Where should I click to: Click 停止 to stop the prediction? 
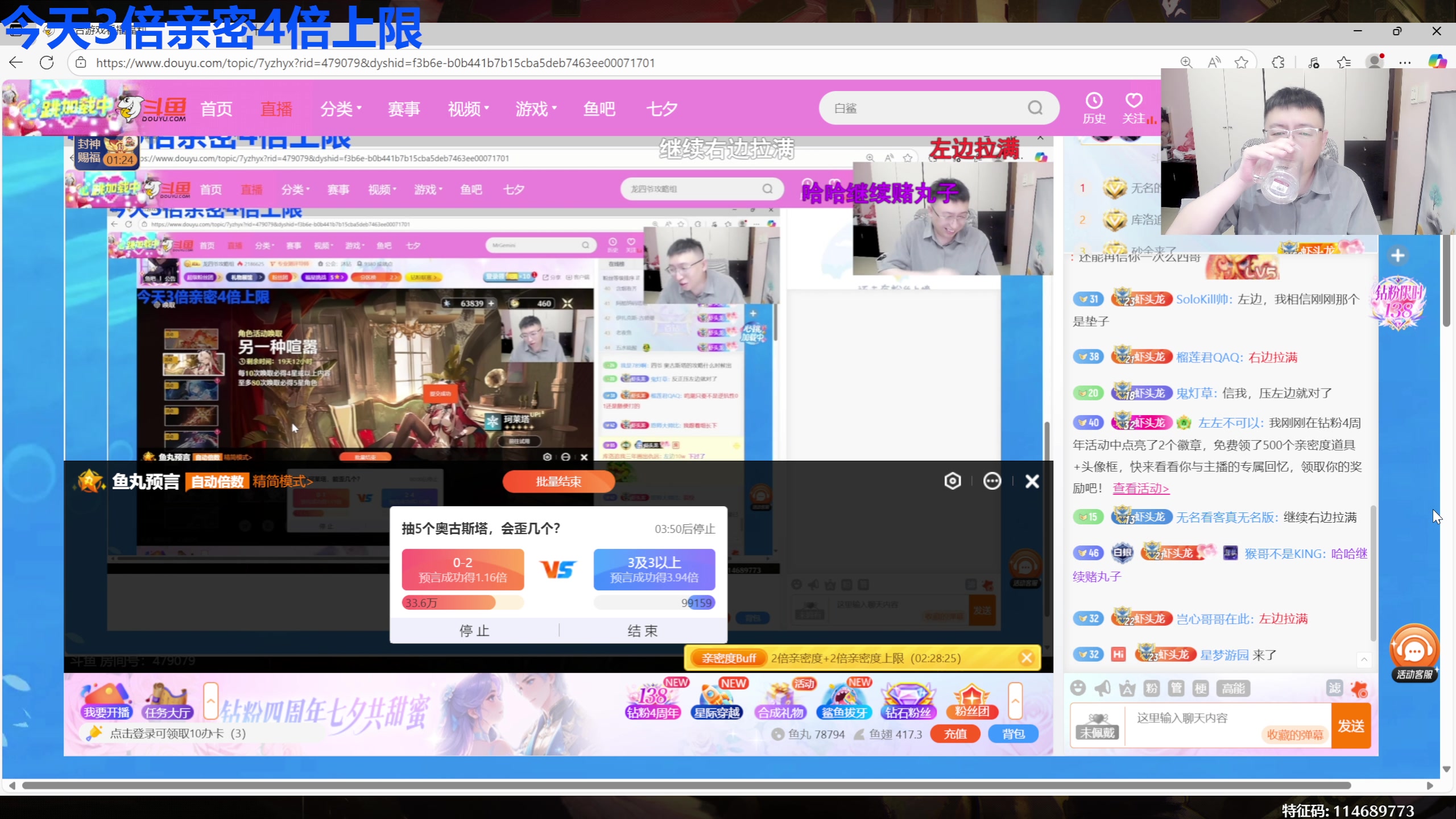coord(474,630)
